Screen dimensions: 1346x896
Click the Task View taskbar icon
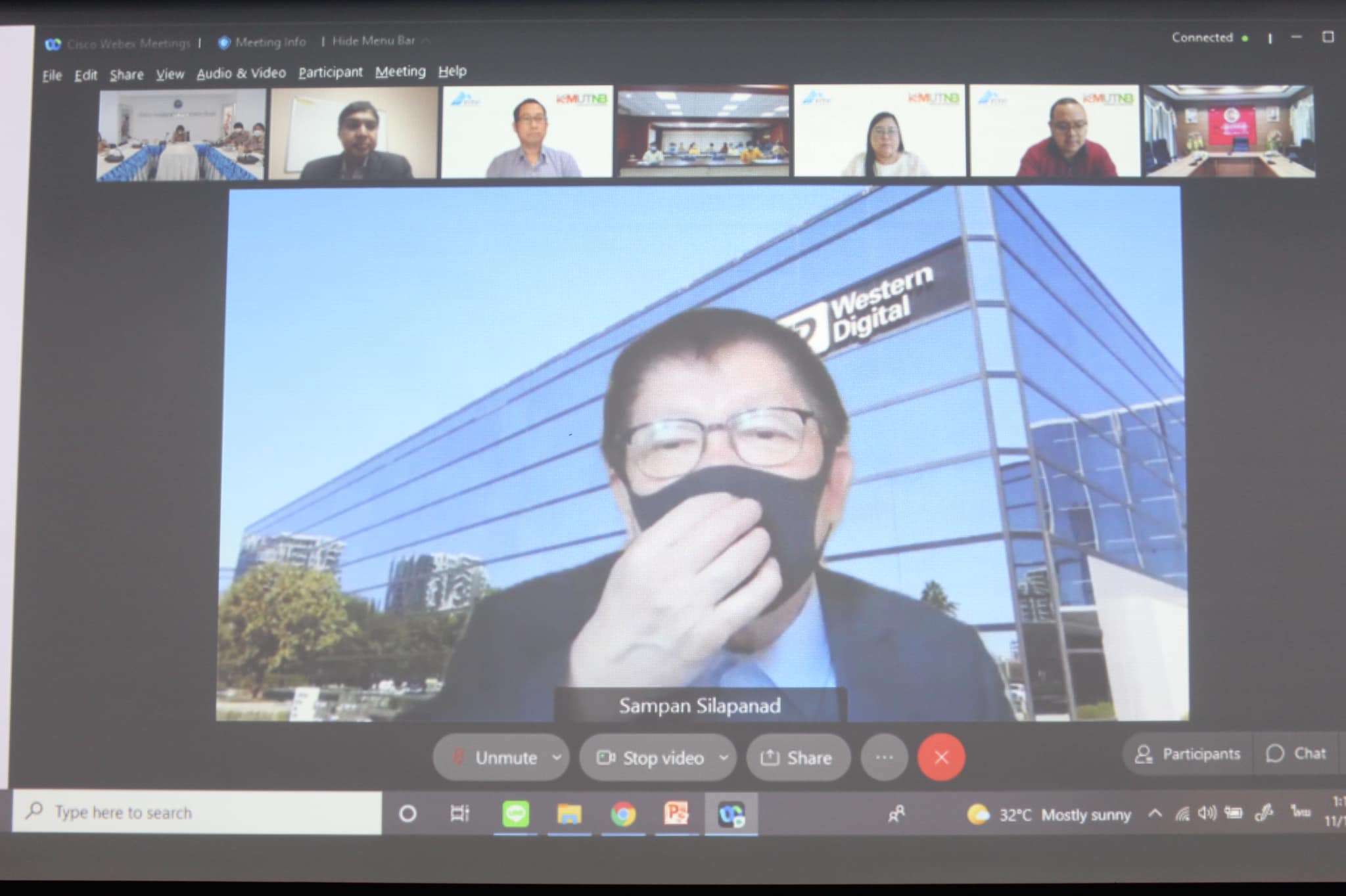pyautogui.click(x=459, y=814)
